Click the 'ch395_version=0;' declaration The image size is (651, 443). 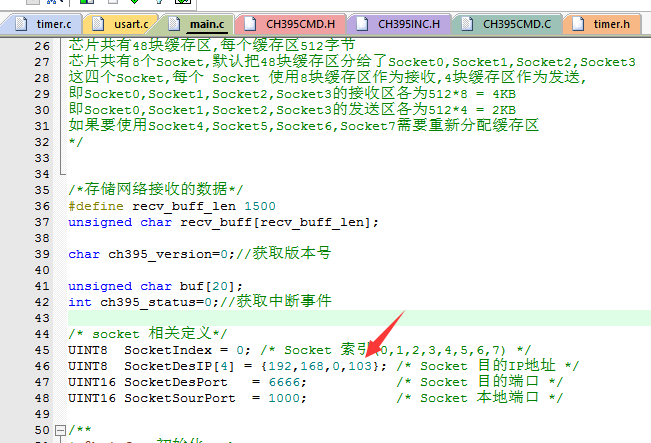pyautogui.click(x=172, y=254)
